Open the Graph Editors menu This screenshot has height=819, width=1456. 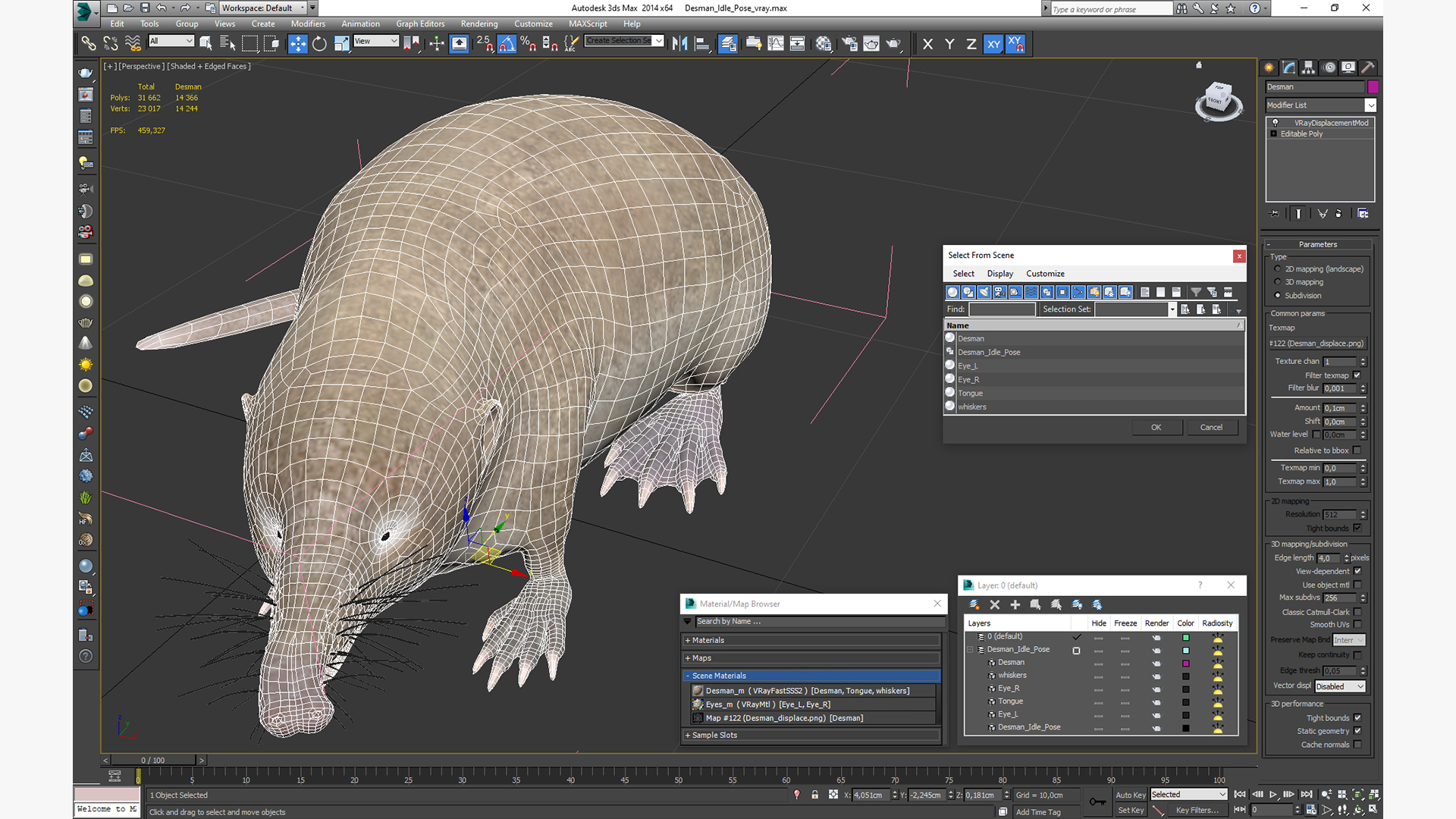point(420,24)
